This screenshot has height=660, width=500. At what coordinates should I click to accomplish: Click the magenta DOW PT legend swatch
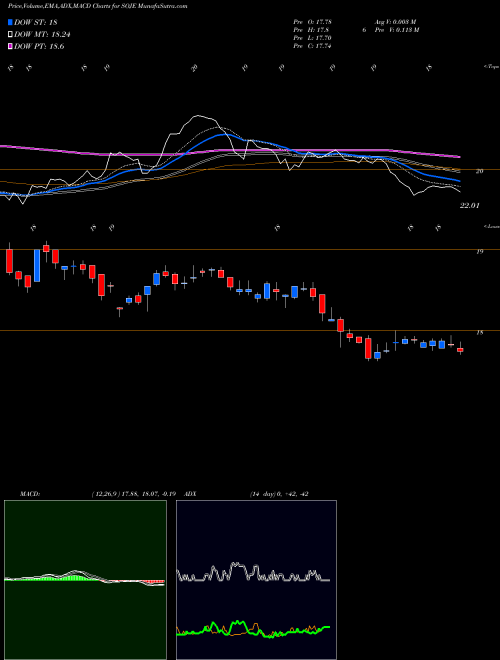[10, 47]
